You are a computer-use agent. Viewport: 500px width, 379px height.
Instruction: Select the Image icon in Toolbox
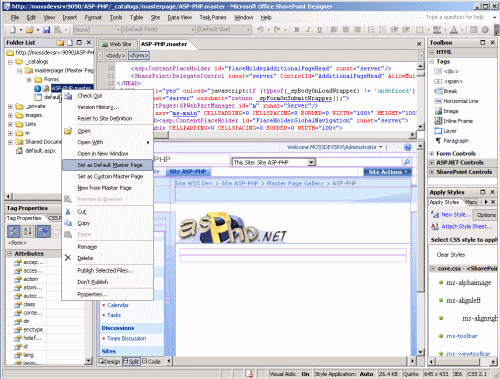pos(438,111)
